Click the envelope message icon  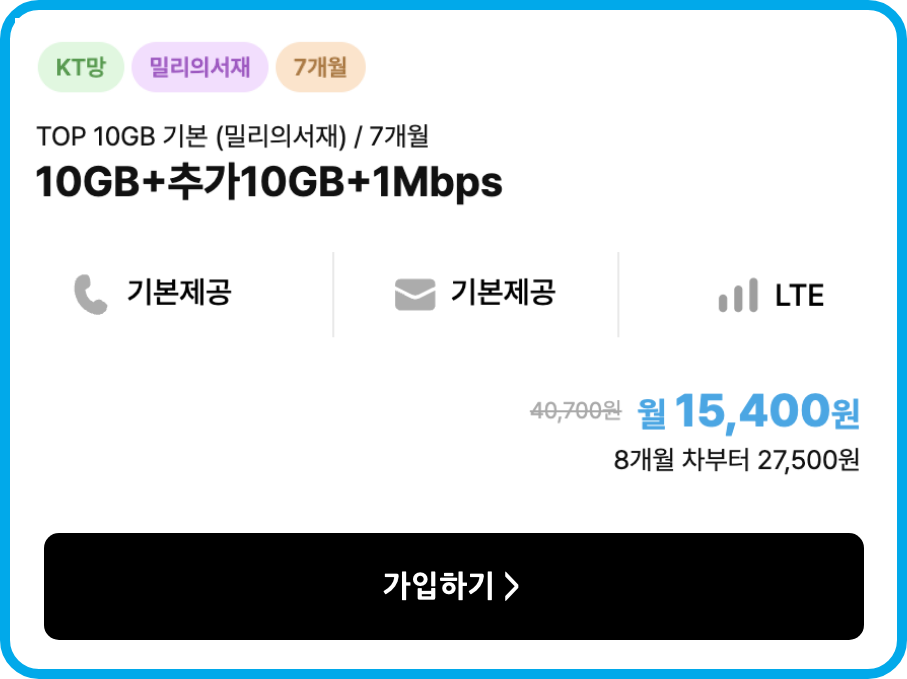[415, 294]
